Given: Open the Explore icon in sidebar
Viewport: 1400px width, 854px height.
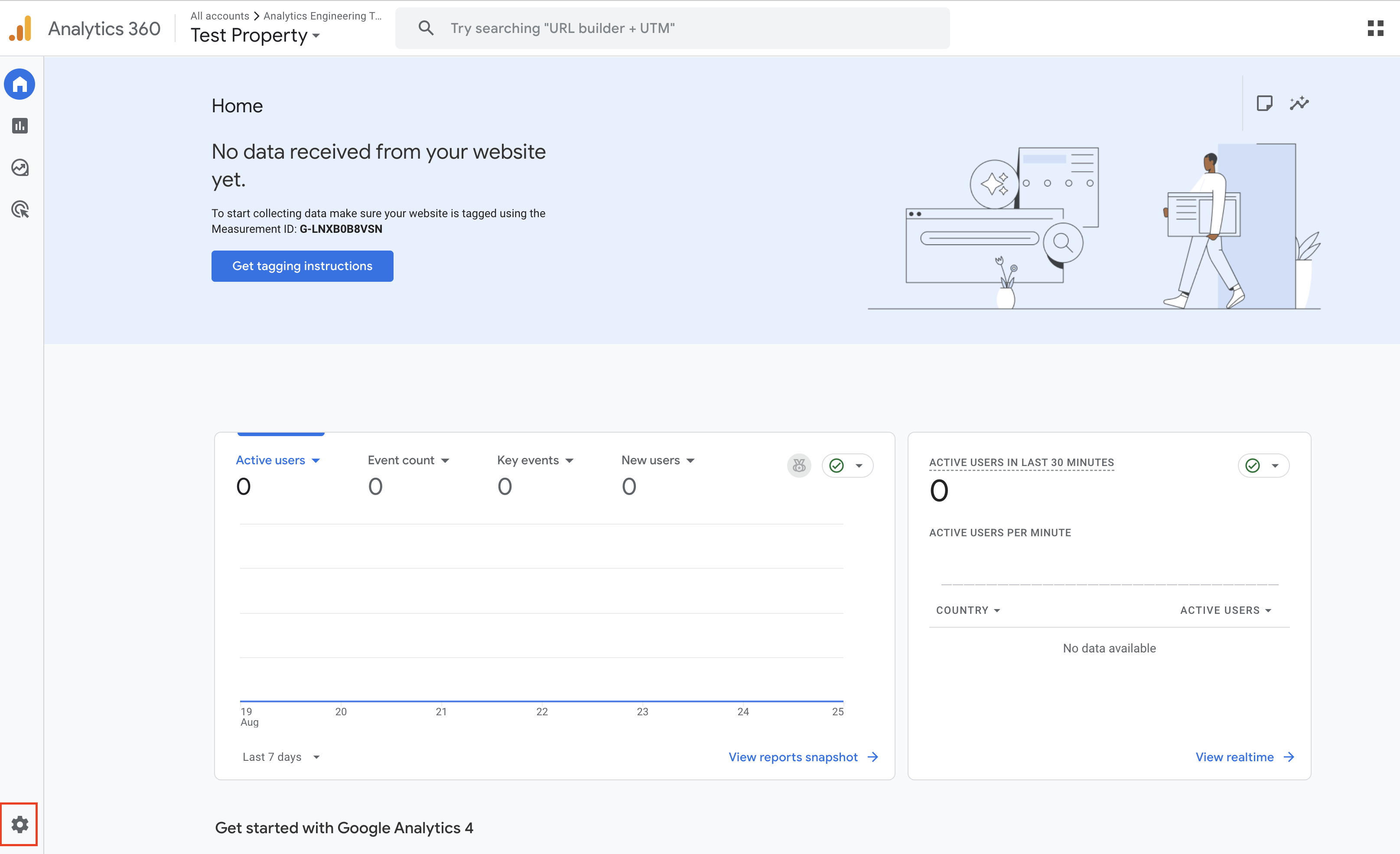Looking at the screenshot, I should [x=20, y=168].
